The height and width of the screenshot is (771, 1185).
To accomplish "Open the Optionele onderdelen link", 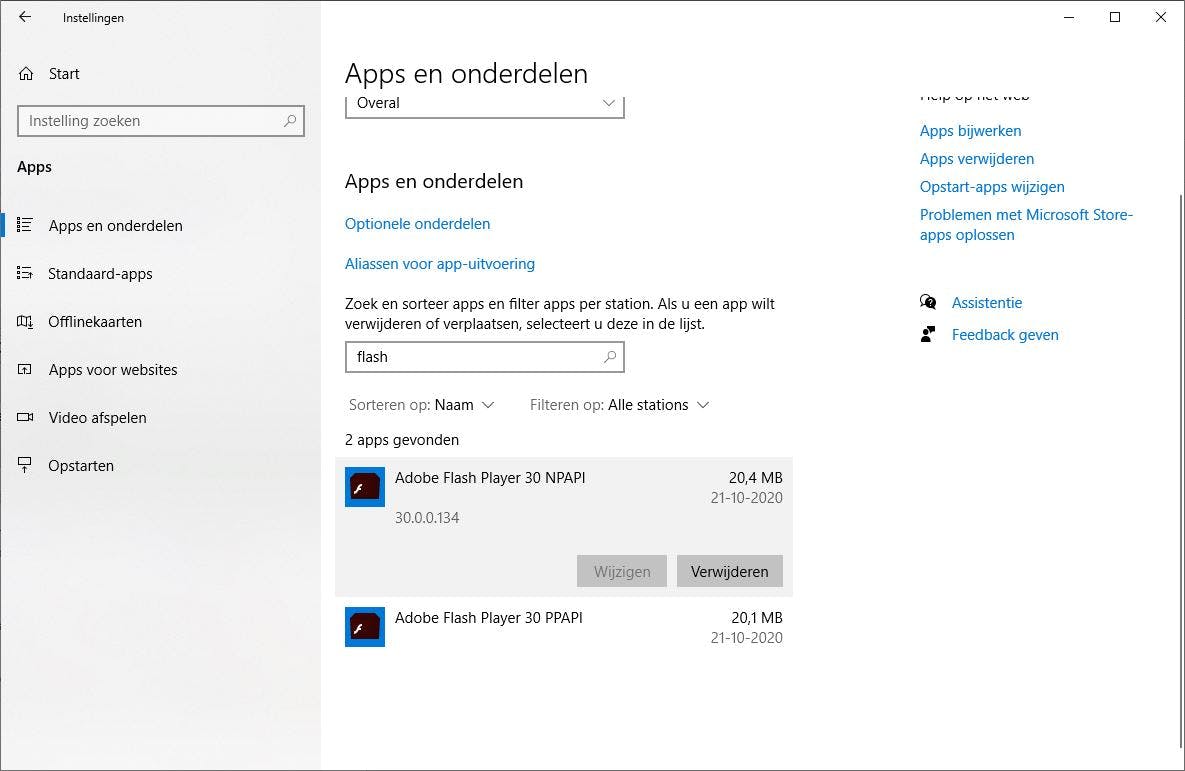I will (417, 224).
